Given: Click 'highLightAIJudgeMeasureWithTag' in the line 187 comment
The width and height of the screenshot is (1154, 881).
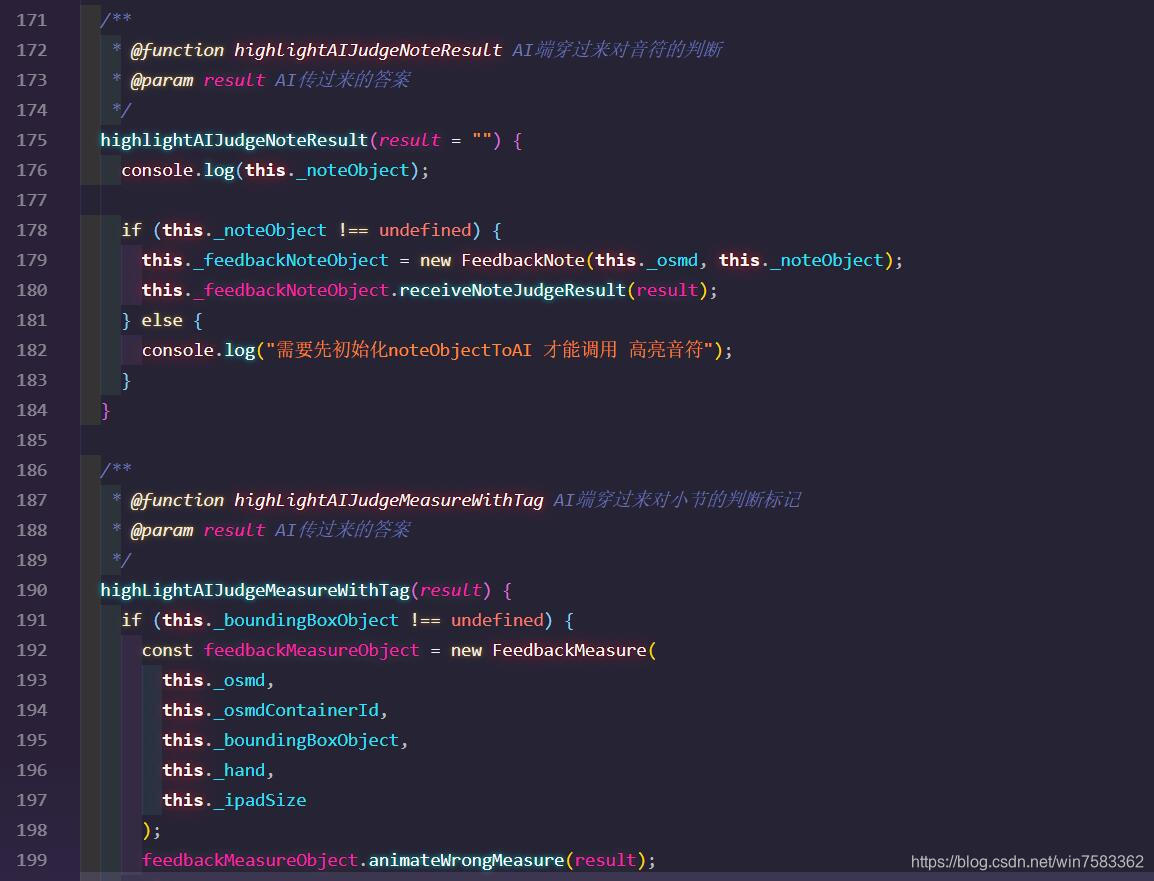Looking at the screenshot, I should pos(389,500).
